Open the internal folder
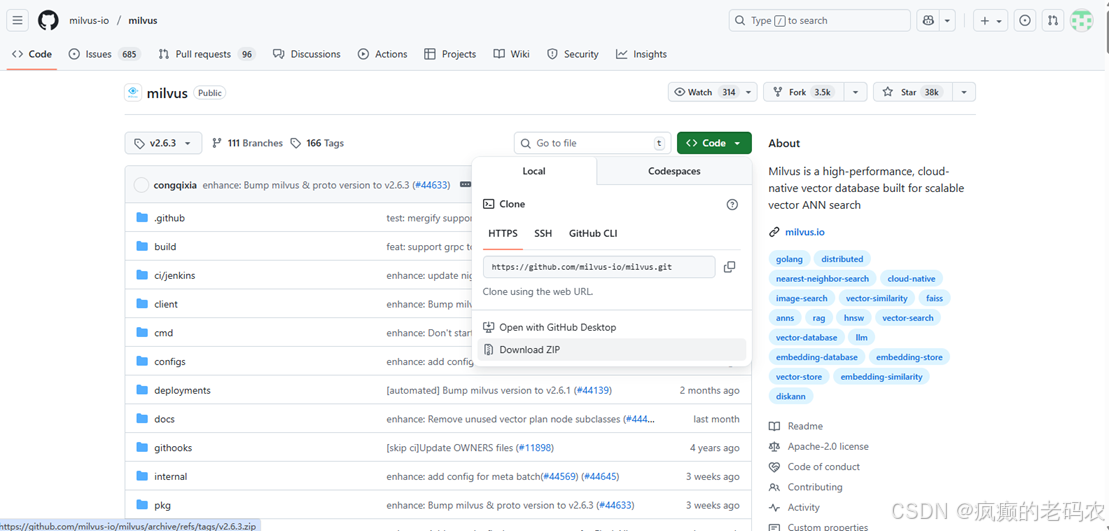The height and width of the screenshot is (531, 1109). point(170,477)
